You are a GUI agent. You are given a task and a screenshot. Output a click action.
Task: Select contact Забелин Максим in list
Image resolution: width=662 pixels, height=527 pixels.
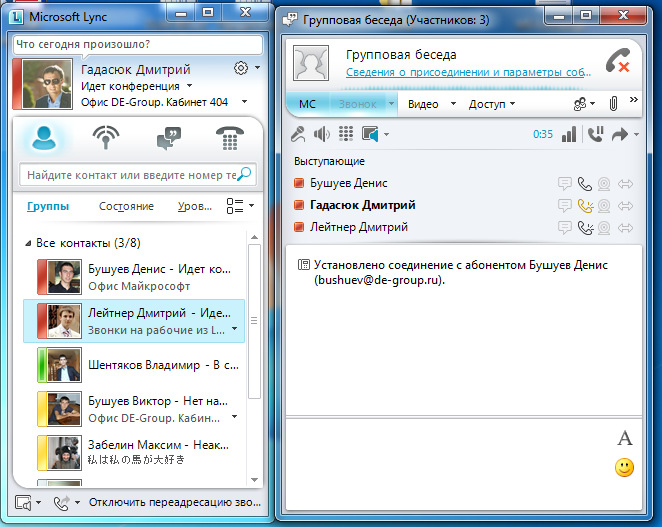(x=134, y=453)
